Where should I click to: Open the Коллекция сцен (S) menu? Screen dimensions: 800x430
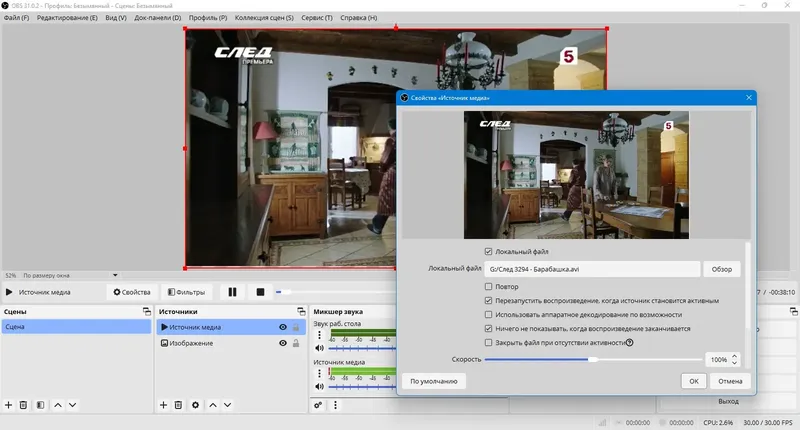[x=264, y=17]
